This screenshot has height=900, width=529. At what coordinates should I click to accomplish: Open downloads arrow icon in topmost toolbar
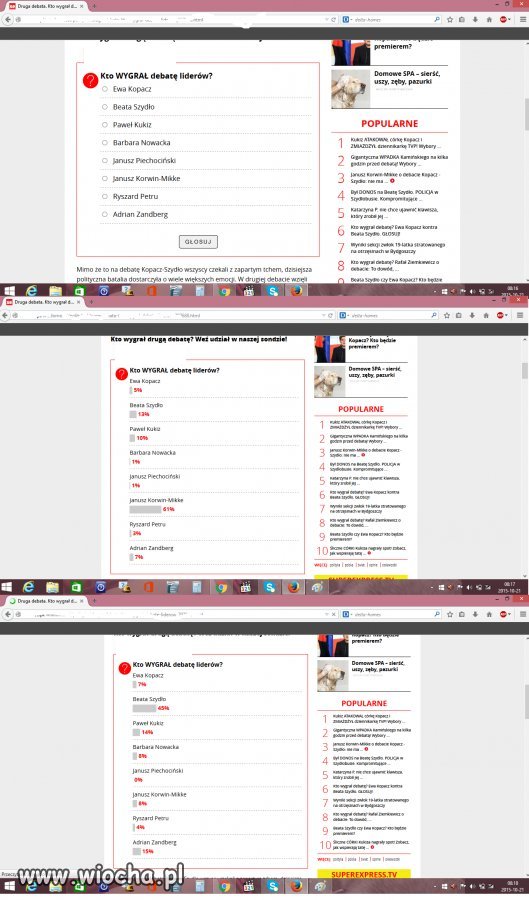[476, 20]
